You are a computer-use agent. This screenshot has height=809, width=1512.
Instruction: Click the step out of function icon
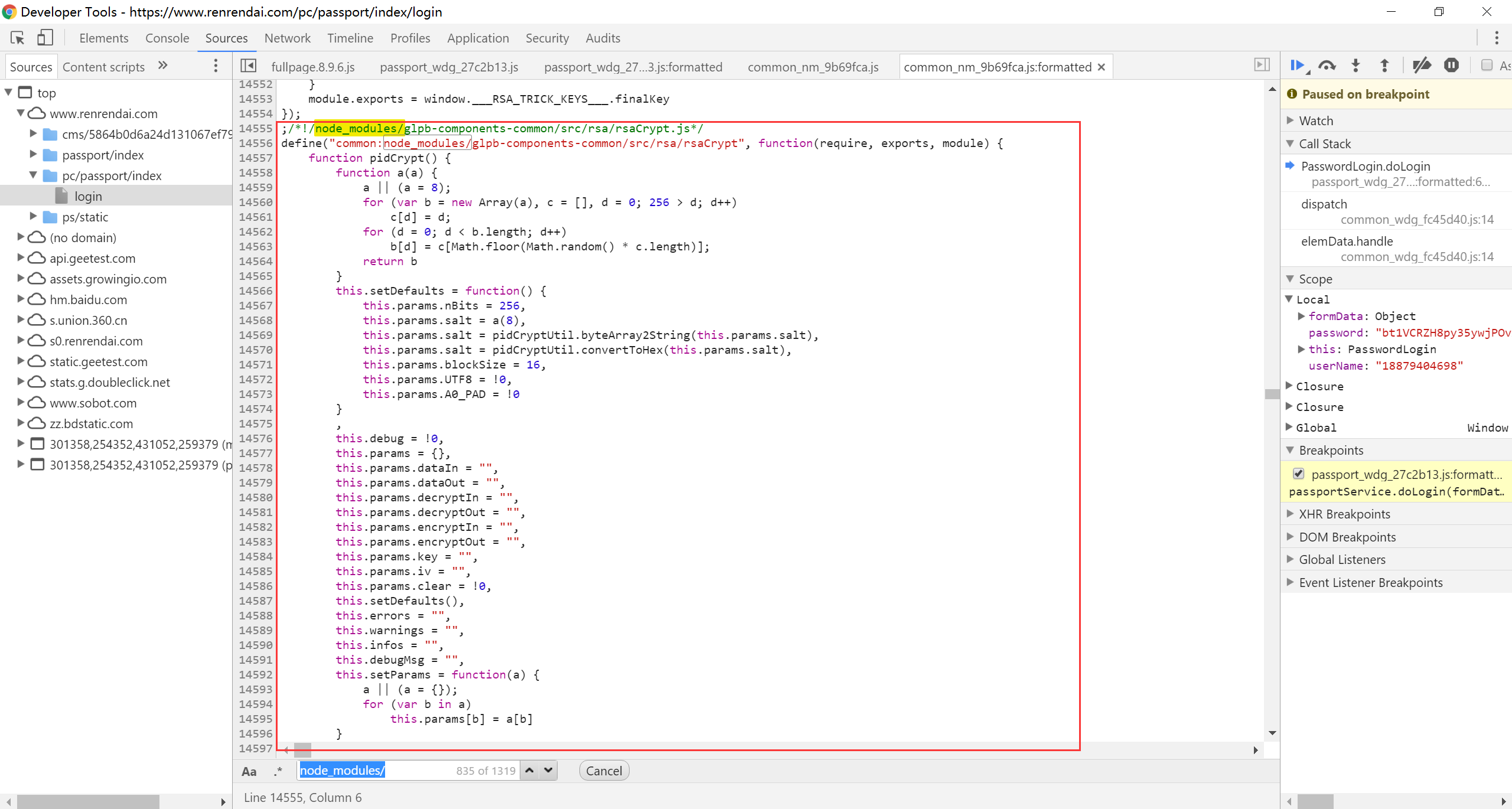click(1384, 66)
